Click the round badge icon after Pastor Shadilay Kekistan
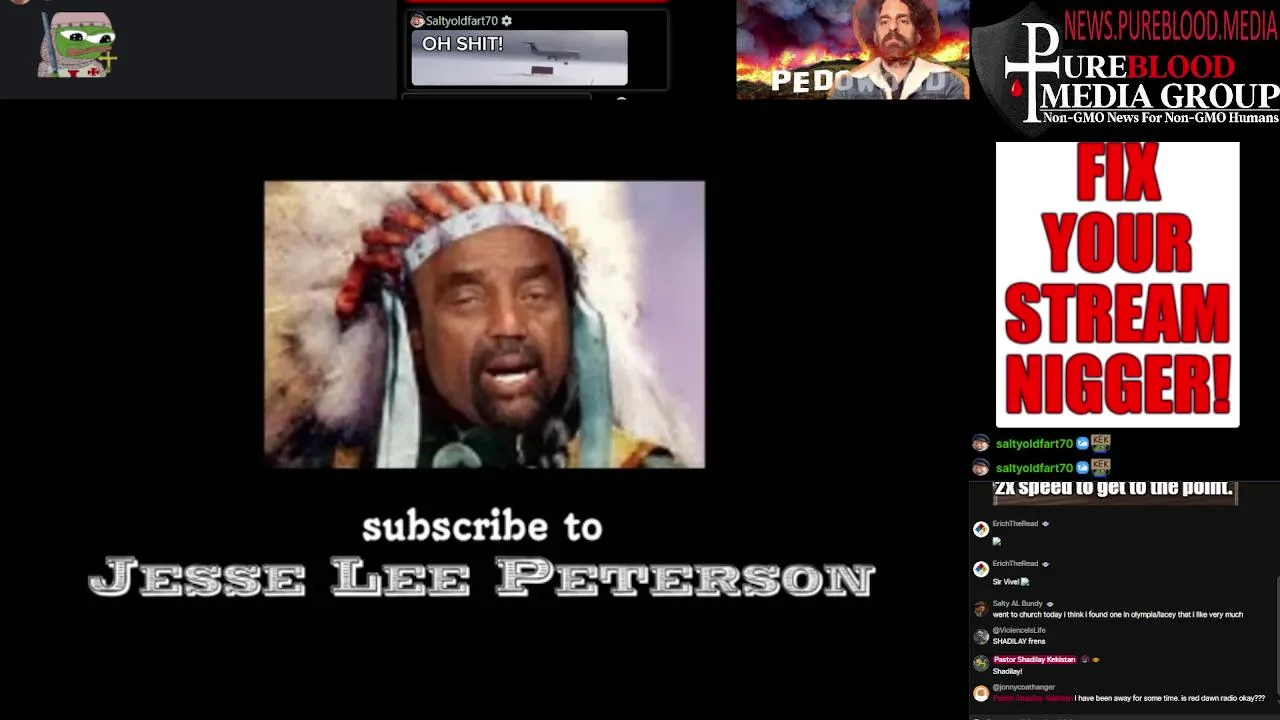Viewport: 1280px width, 720px height. click(1085, 660)
